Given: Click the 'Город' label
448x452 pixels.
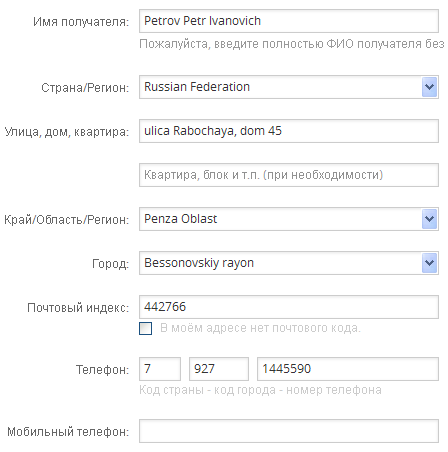Looking at the screenshot, I should pyautogui.click(x=110, y=264).
